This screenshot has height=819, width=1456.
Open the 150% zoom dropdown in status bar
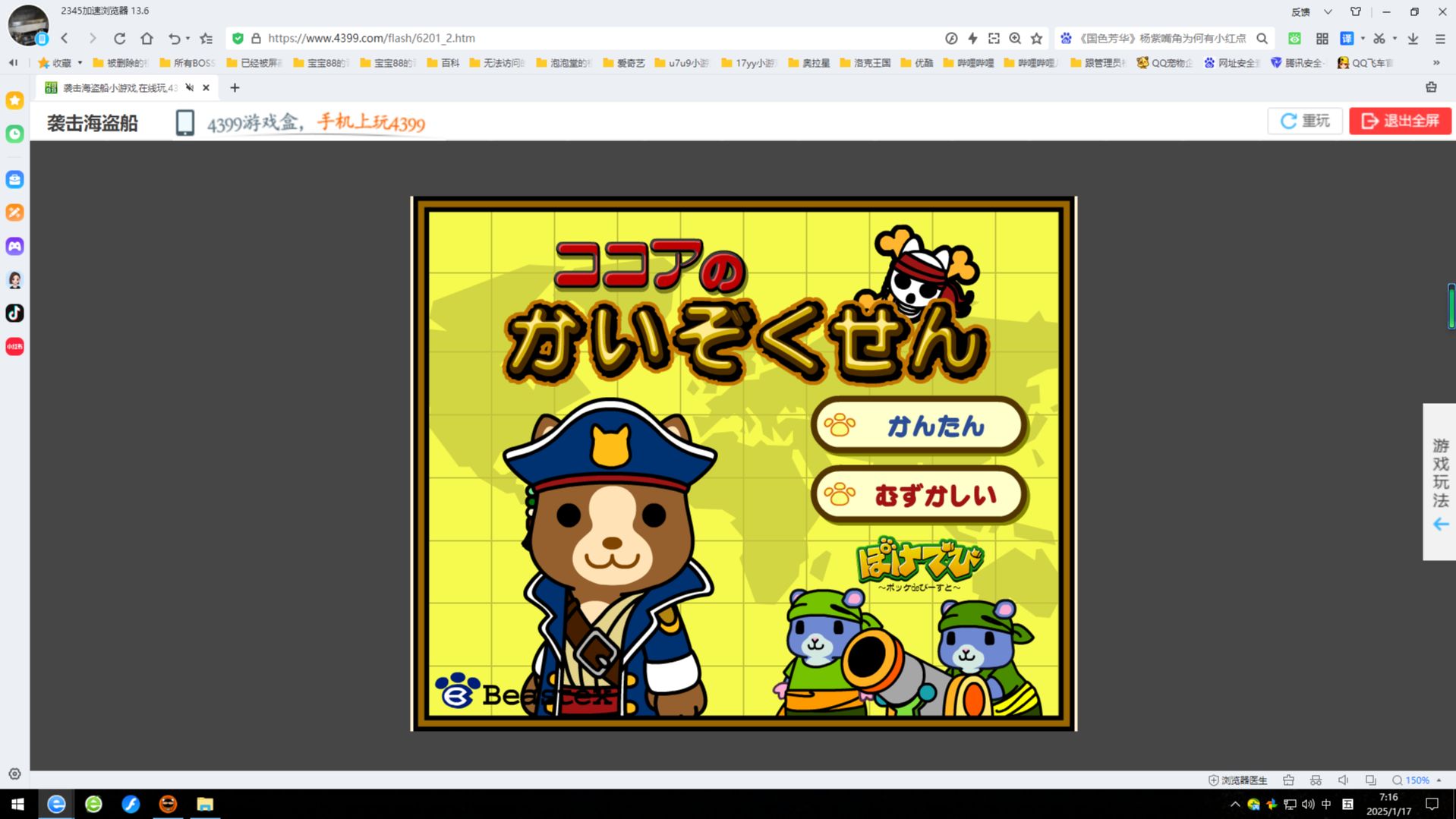[1415, 780]
